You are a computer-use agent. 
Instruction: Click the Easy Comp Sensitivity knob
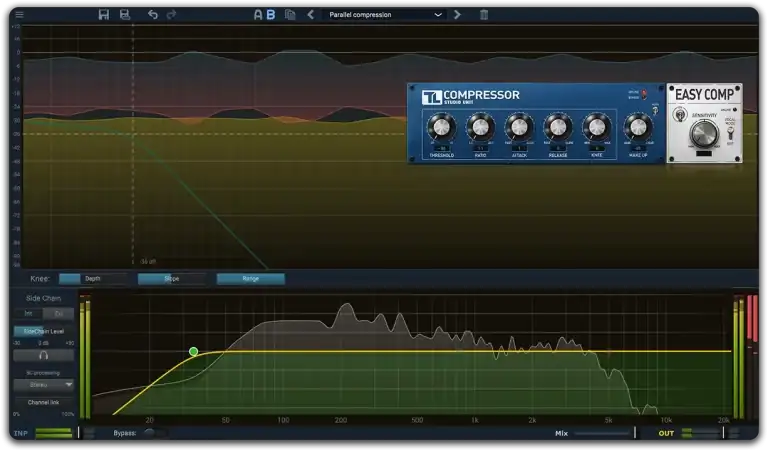pyautogui.click(x=704, y=133)
